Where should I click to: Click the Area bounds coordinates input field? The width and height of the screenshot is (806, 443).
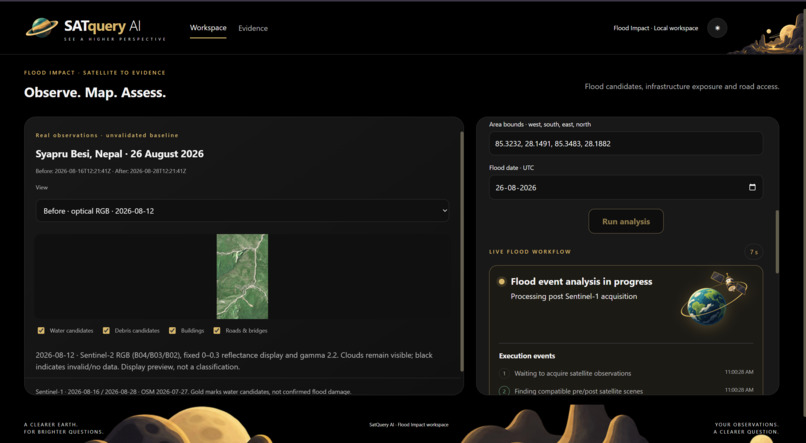(x=626, y=143)
